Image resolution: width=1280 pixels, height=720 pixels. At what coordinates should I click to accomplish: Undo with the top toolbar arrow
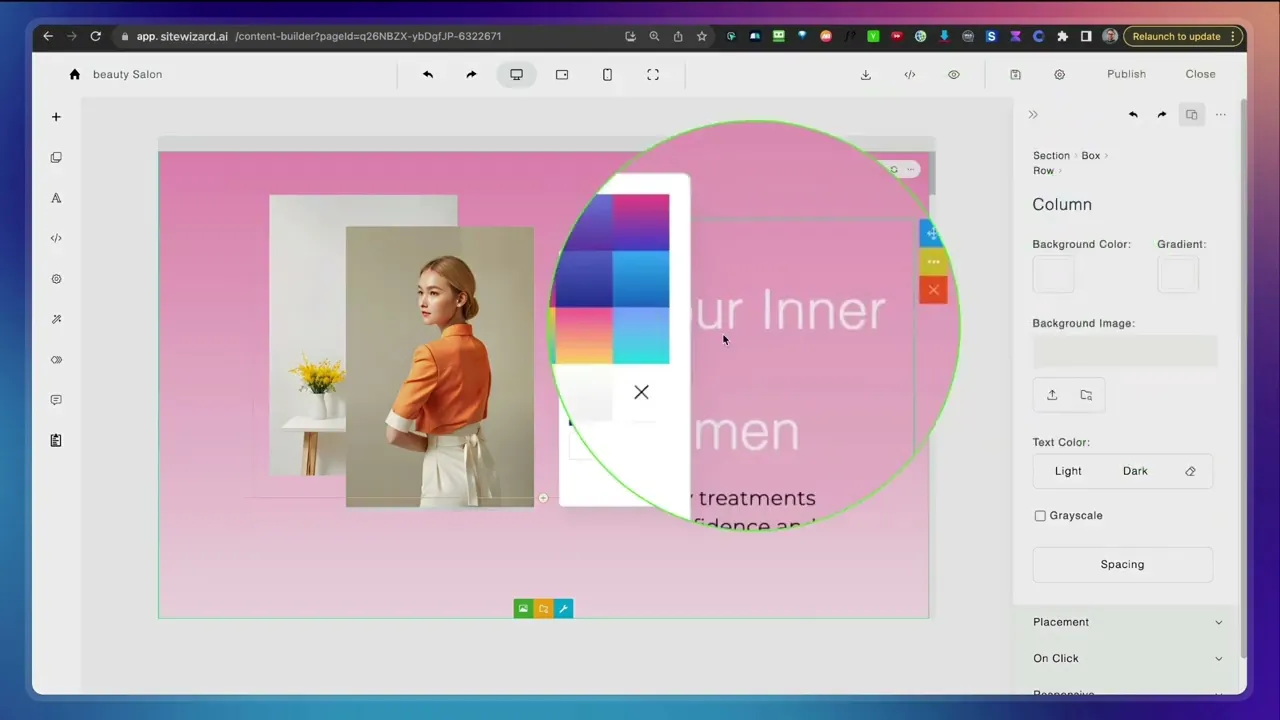[x=428, y=74]
